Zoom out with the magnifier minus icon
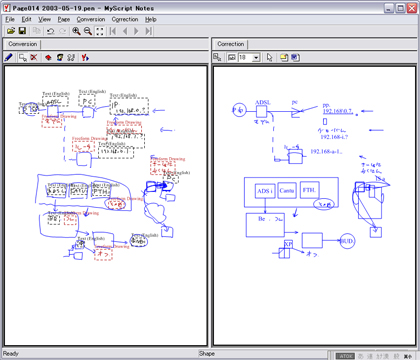Viewport: 420px width, 360px height. pos(88,31)
